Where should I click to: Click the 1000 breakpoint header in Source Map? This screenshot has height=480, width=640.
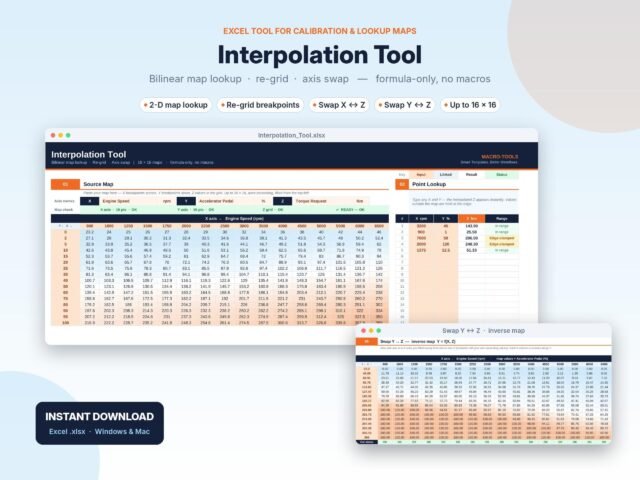point(109,226)
